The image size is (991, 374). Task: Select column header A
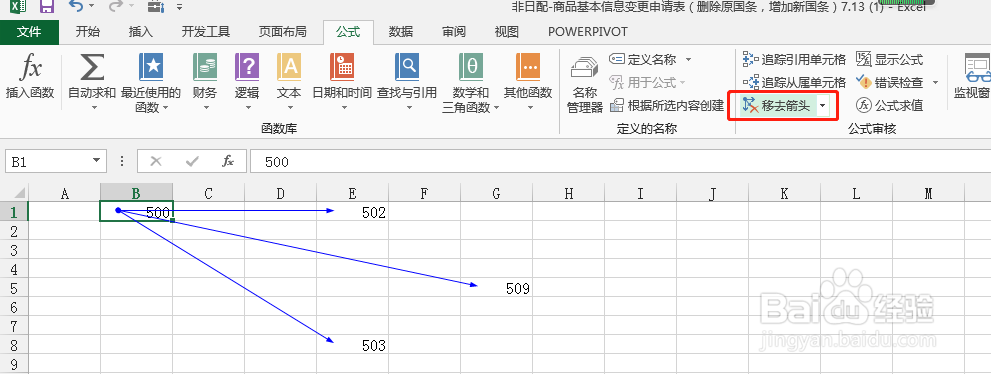point(64,193)
